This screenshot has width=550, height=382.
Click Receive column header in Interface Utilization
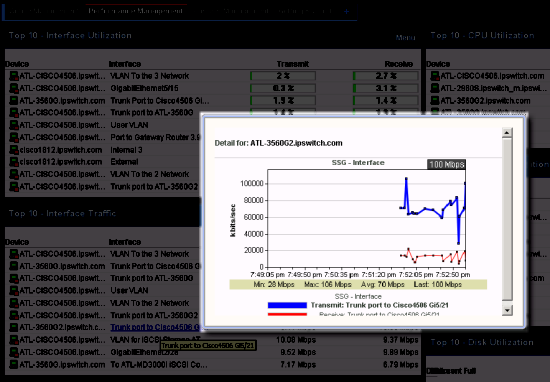[398, 64]
